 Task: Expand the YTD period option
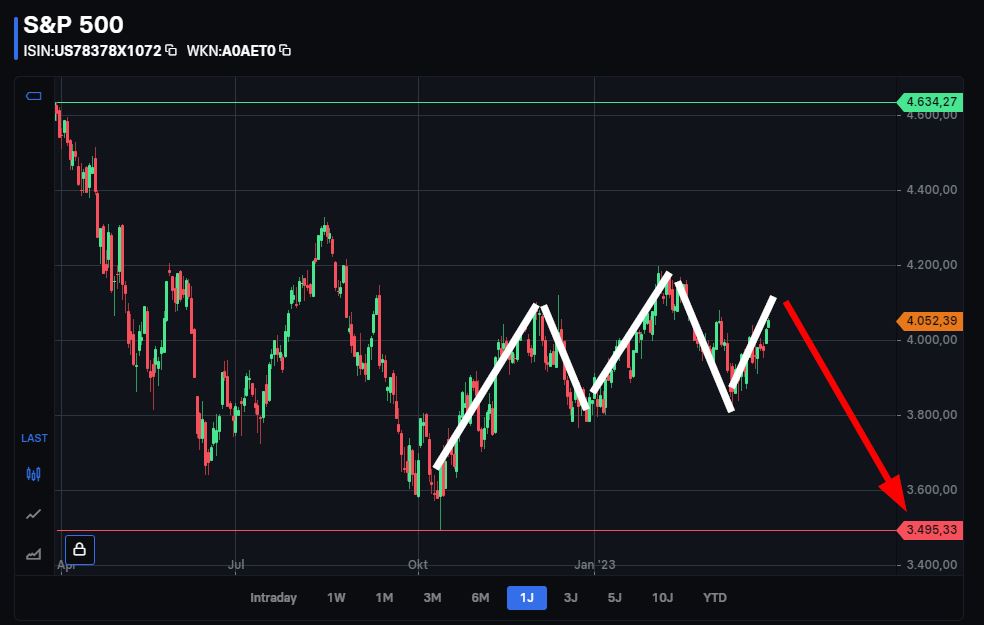pyautogui.click(x=713, y=597)
